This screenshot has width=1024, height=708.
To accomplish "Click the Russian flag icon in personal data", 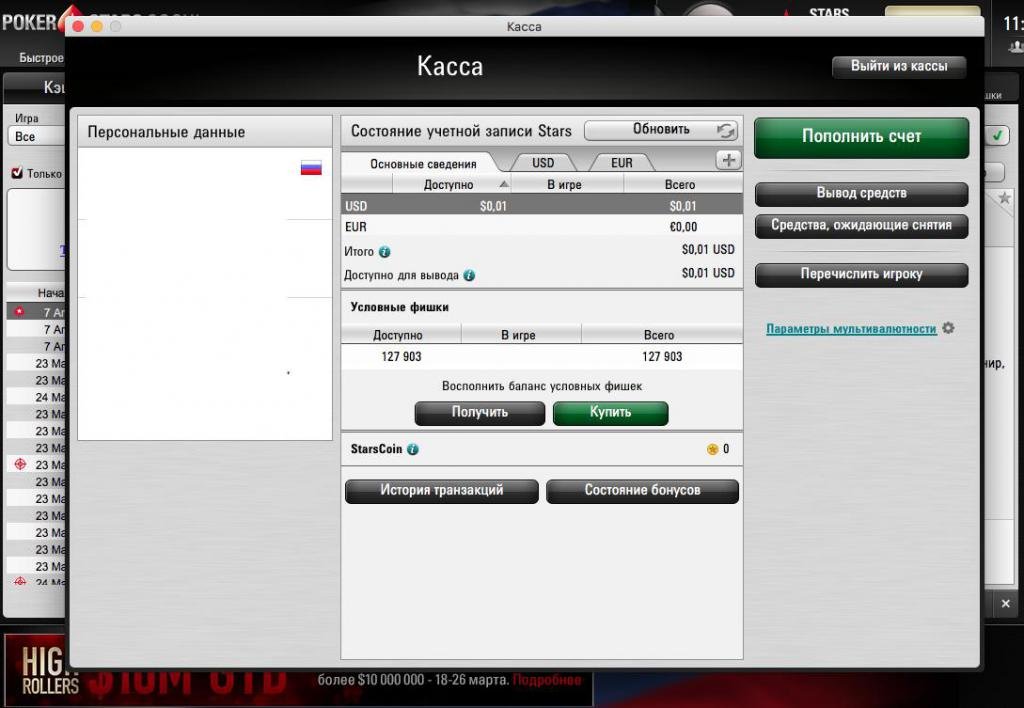I will click(311, 168).
